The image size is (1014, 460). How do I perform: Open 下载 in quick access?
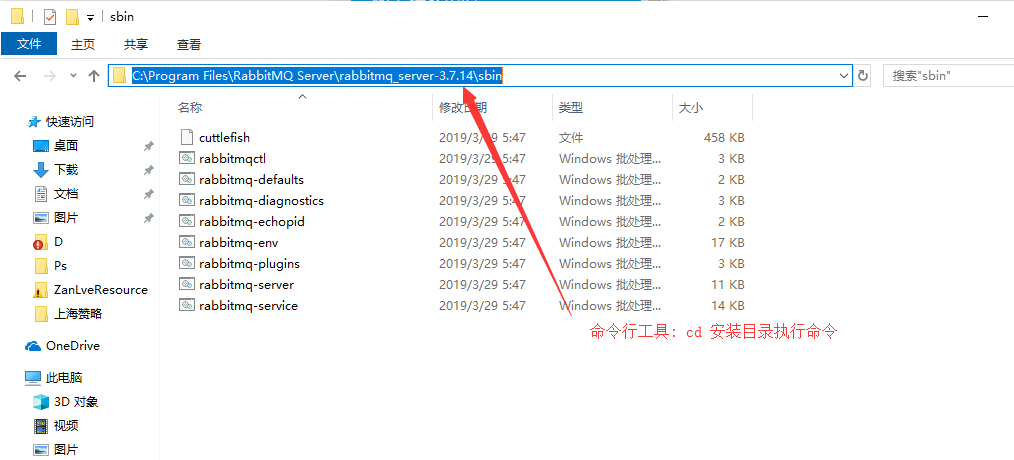coord(66,170)
